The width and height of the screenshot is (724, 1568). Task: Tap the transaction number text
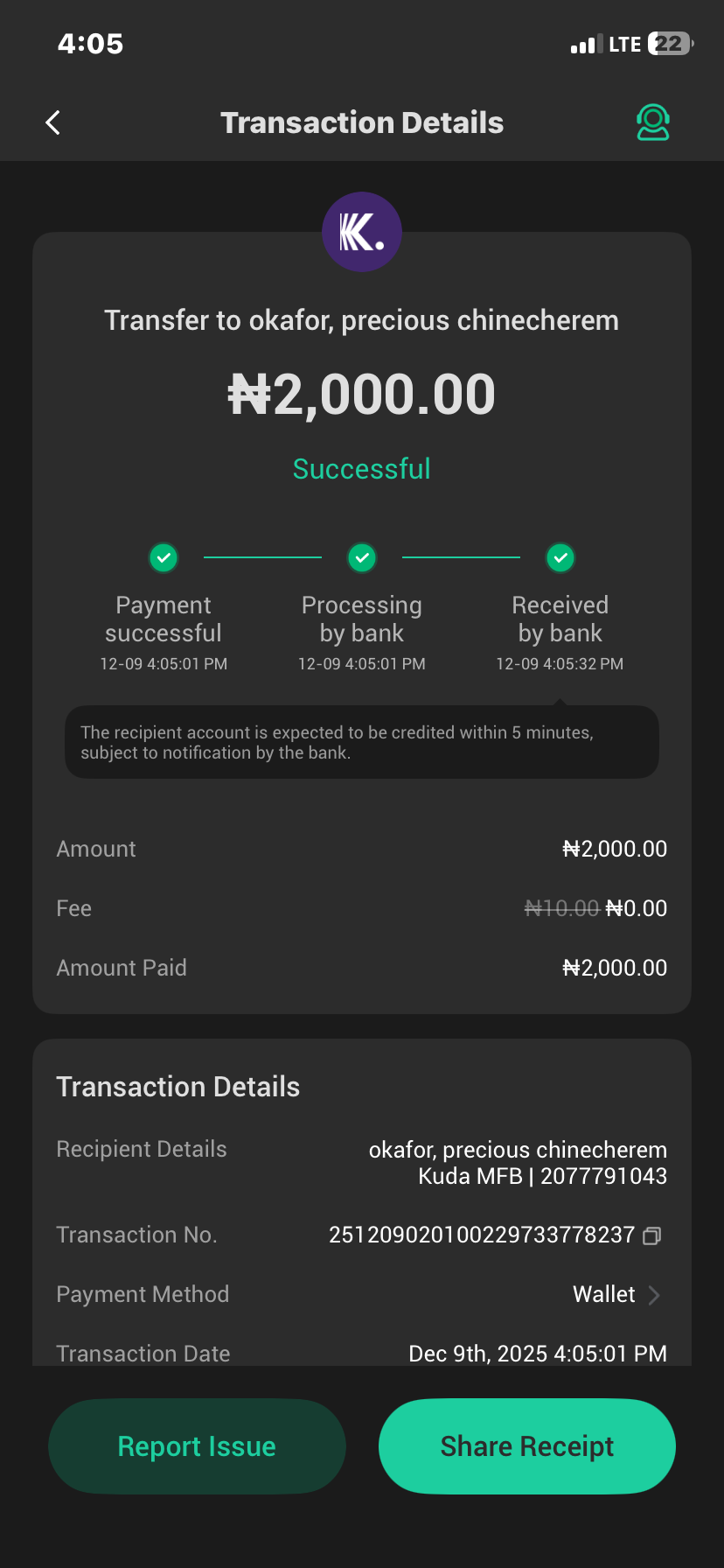[x=482, y=1235]
